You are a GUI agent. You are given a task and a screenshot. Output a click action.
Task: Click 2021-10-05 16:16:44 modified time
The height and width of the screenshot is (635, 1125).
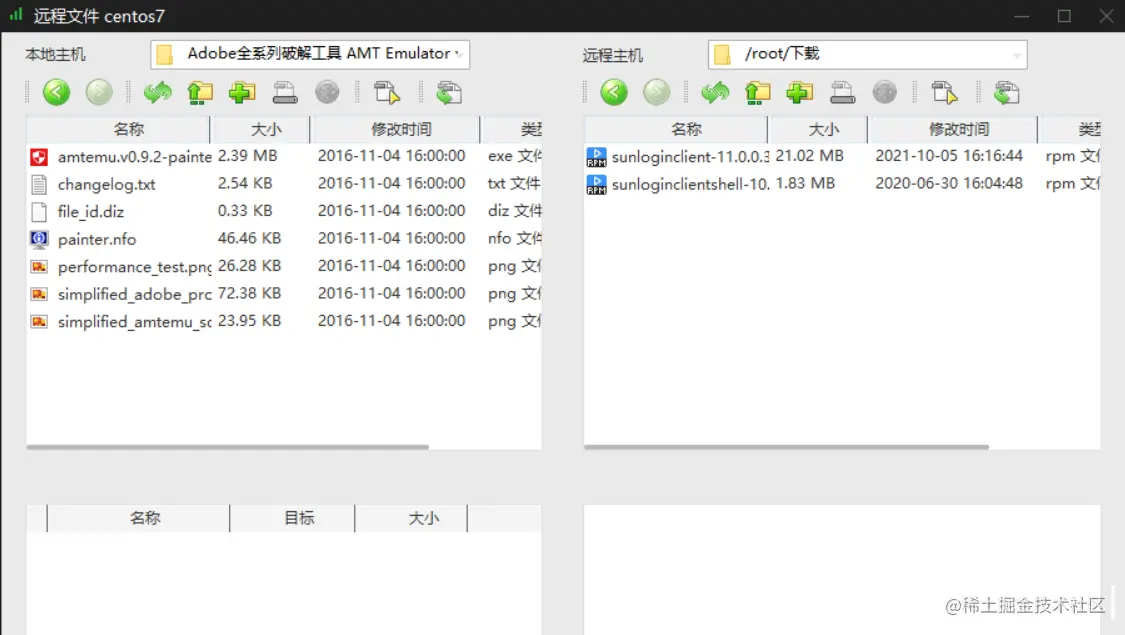pyautogui.click(x=949, y=156)
